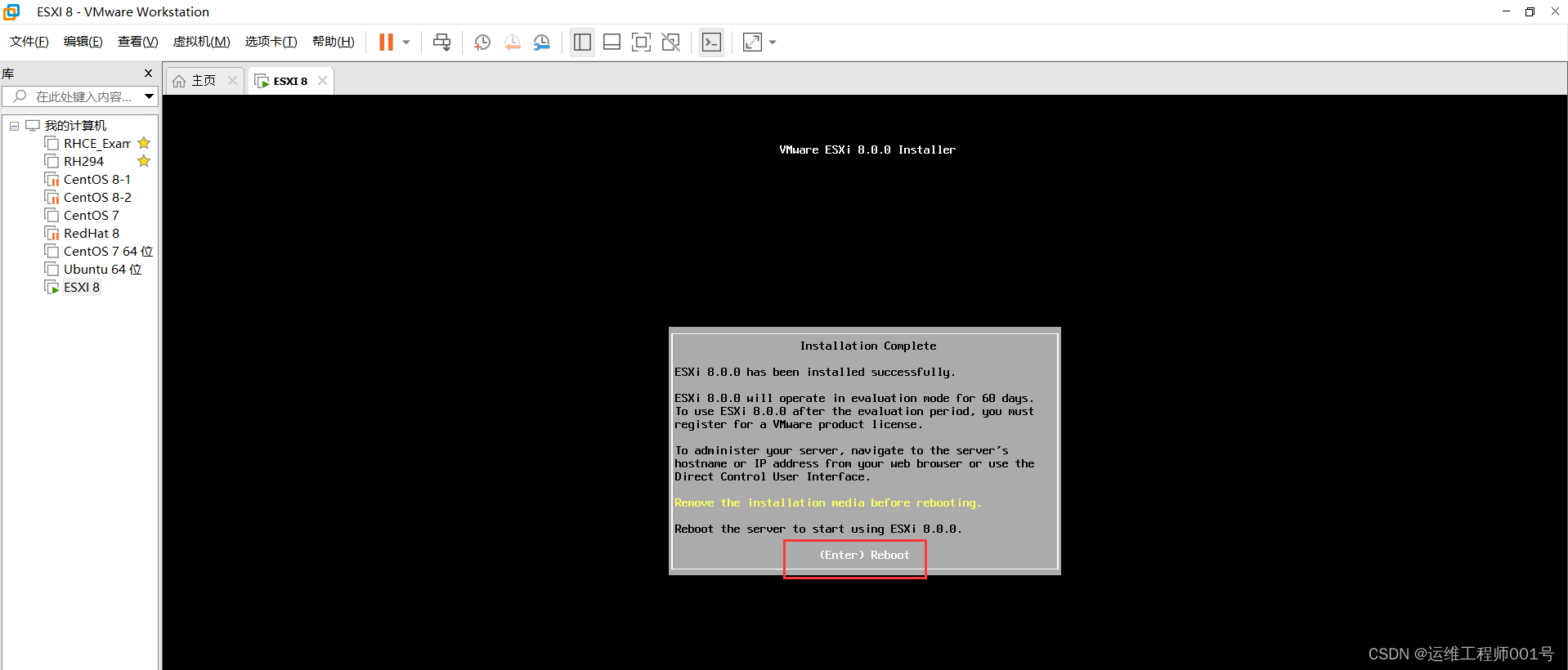Screen dimensions: 1568x670
Task: Toggle favorite star for RHCE_Exam
Action: 144,143
